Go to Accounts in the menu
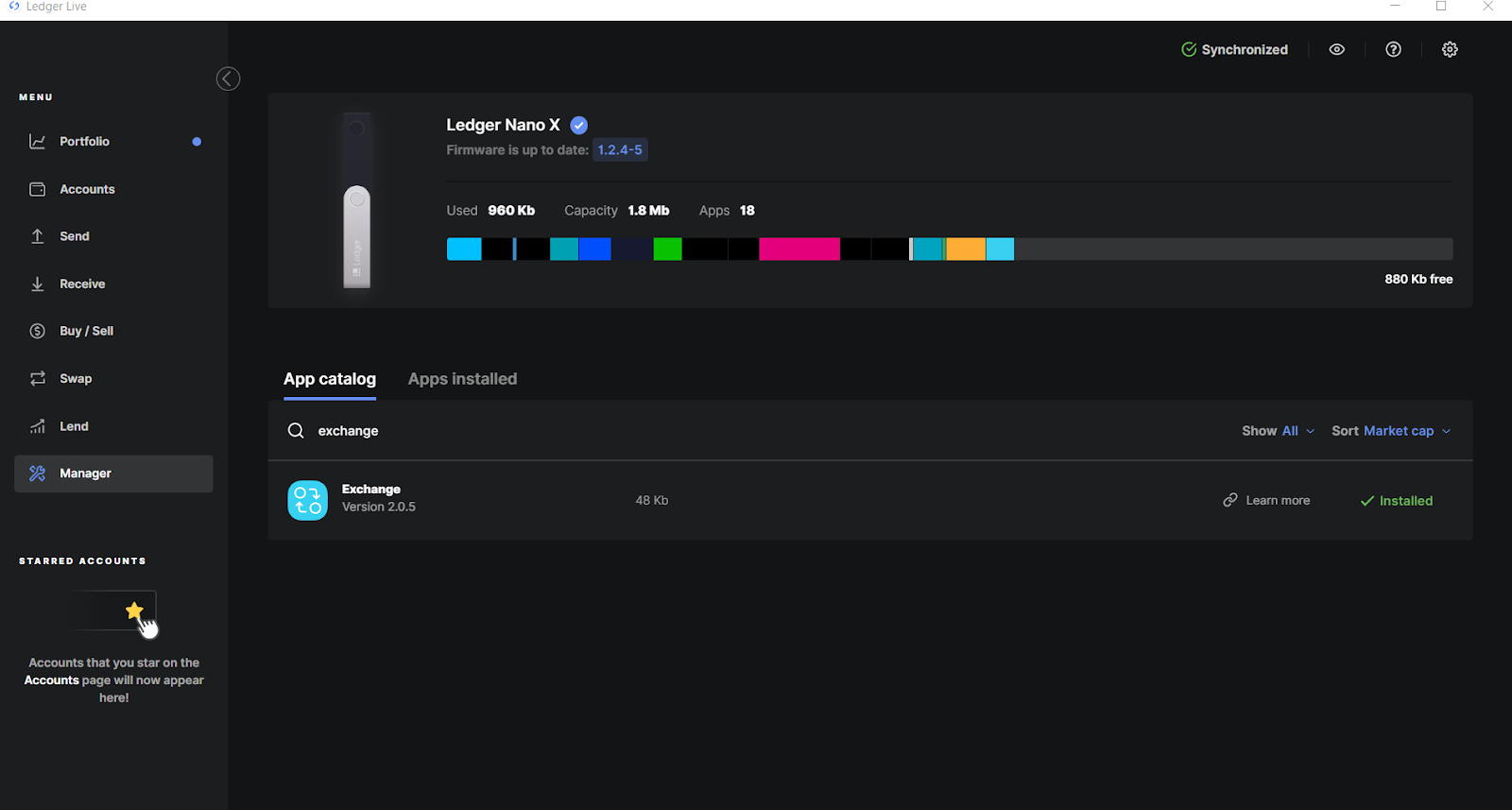 click(x=113, y=189)
